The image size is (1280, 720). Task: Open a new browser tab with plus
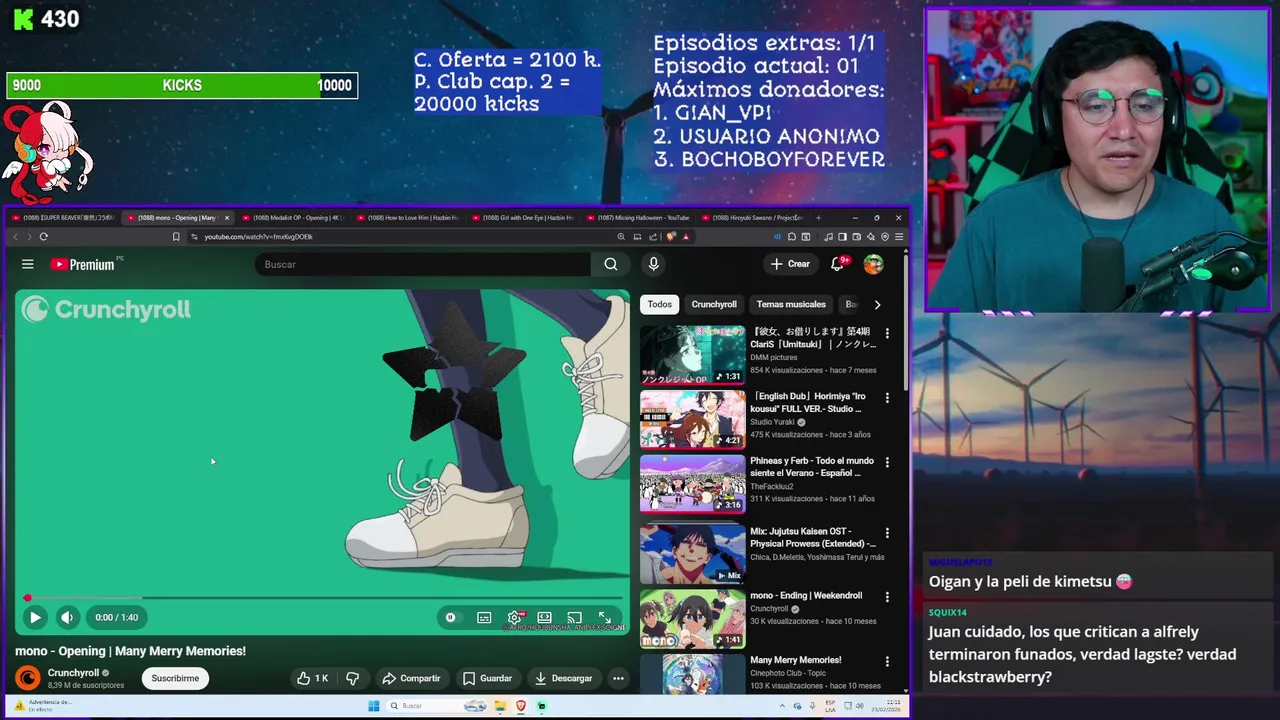(x=818, y=217)
